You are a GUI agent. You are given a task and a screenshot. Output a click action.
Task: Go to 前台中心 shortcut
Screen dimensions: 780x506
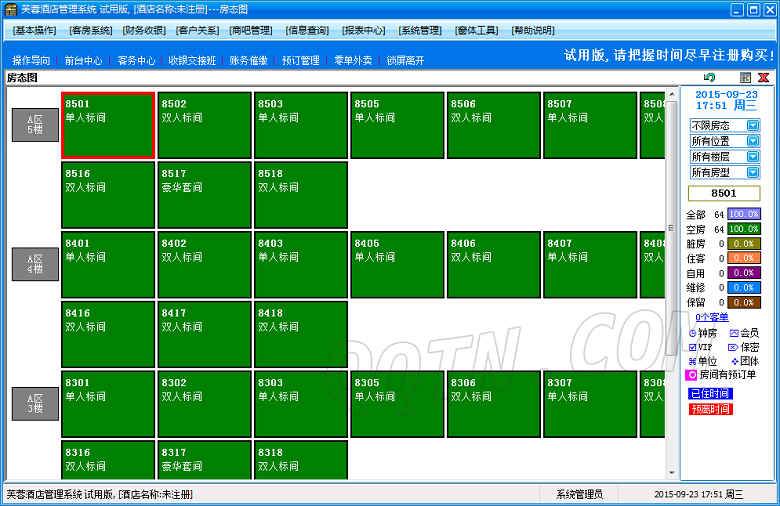(x=84, y=61)
